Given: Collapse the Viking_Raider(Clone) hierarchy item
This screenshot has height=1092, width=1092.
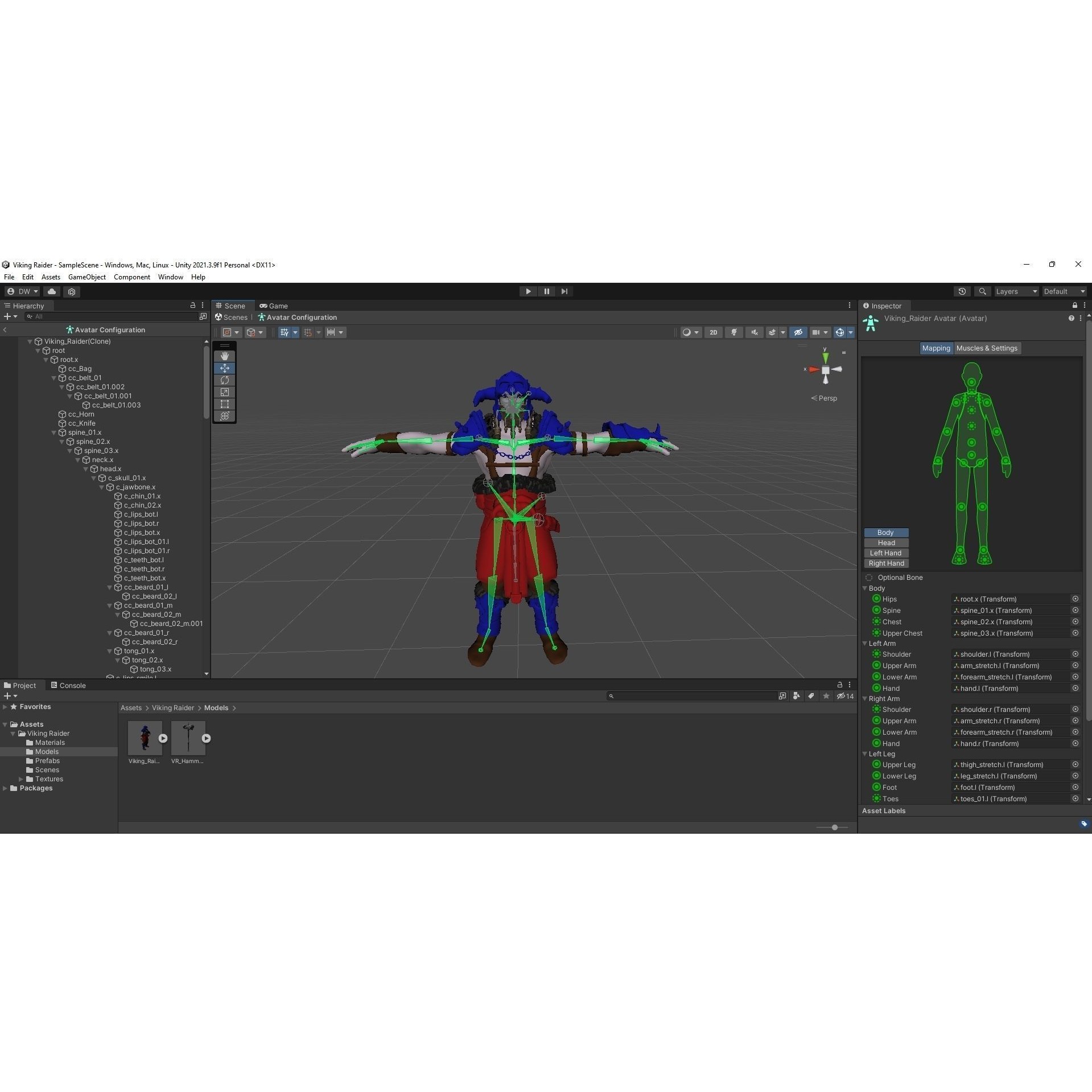Looking at the screenshot, I should 30,341.
